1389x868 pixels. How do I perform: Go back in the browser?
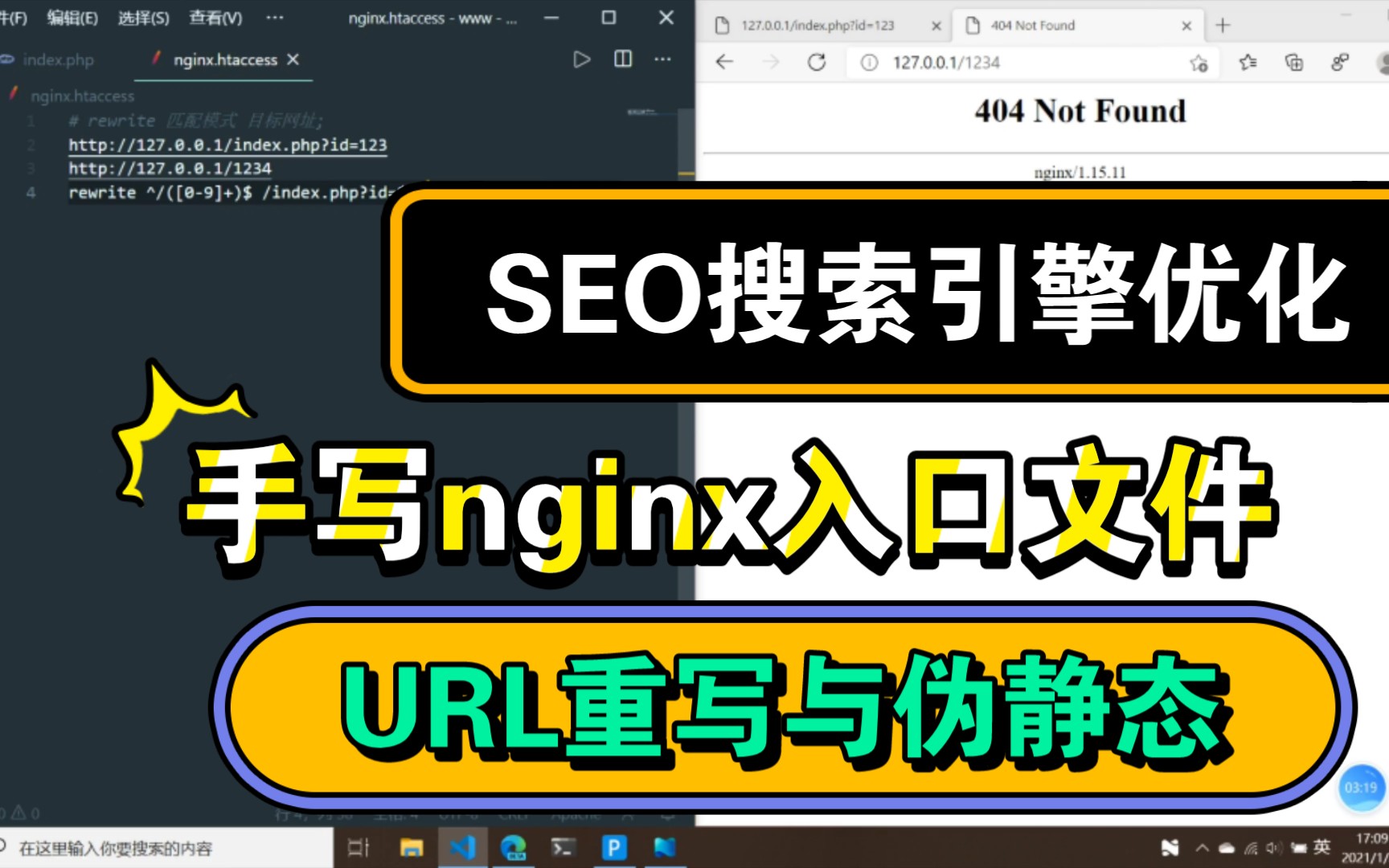[x=724, y=62]
